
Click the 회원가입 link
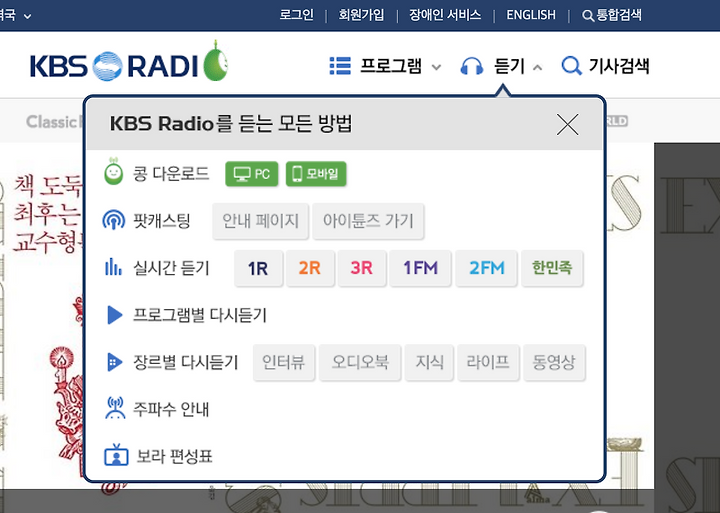(x=361, y=15)
